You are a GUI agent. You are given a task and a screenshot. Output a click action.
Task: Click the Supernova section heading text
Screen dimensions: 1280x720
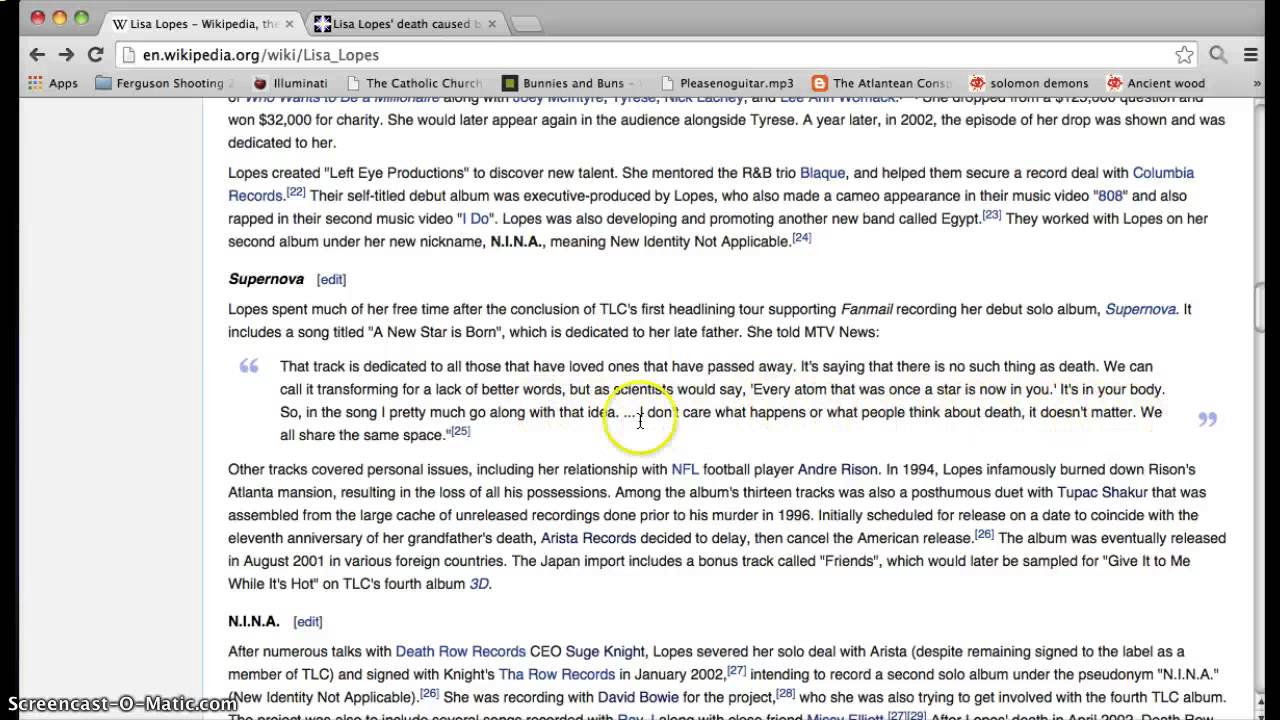click(x=266, y=279)
